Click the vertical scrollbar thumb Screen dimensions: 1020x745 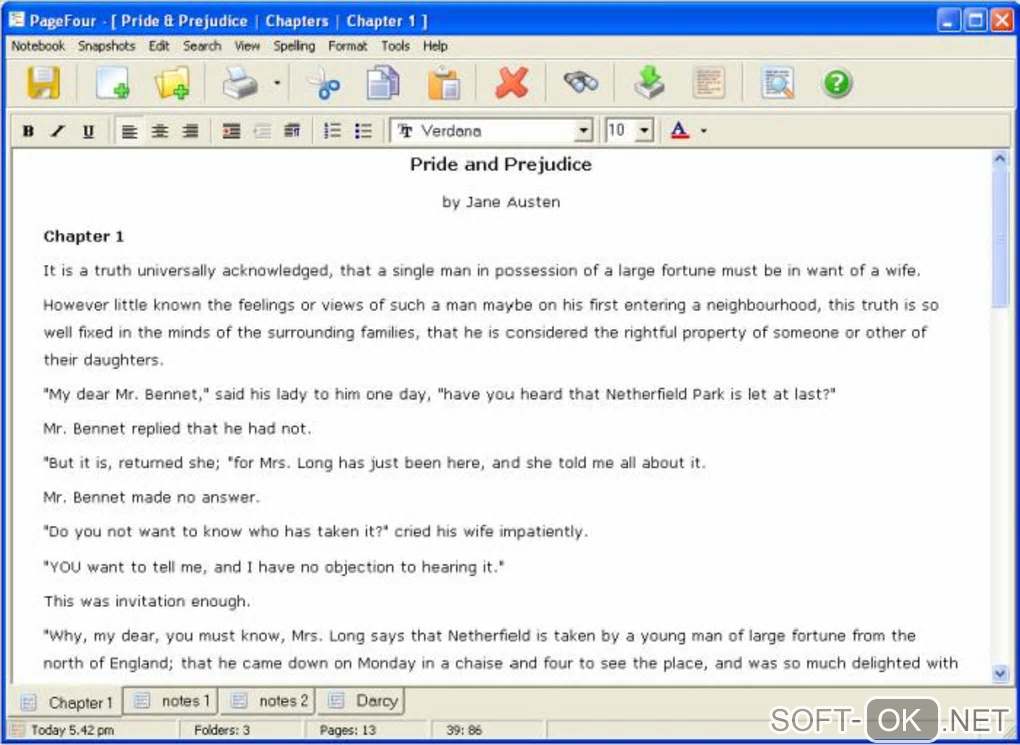(1000, 237)
